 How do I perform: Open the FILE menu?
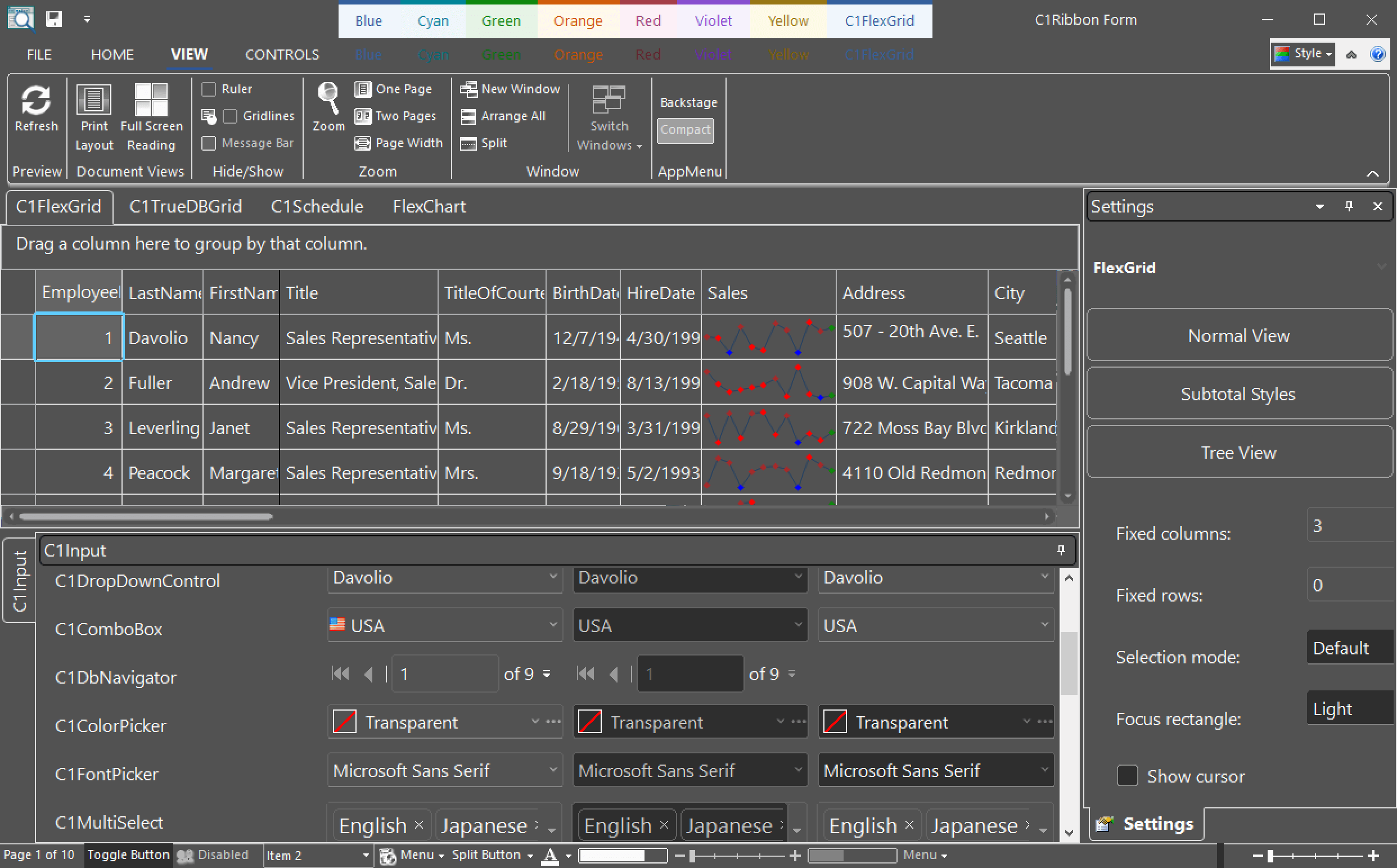[x=39, y=55]
